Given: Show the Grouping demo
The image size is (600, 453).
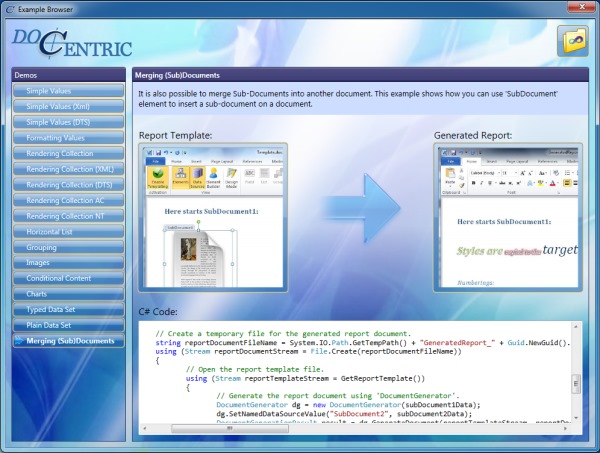Looking at the screenshot, I should click(x=68, y=248).
